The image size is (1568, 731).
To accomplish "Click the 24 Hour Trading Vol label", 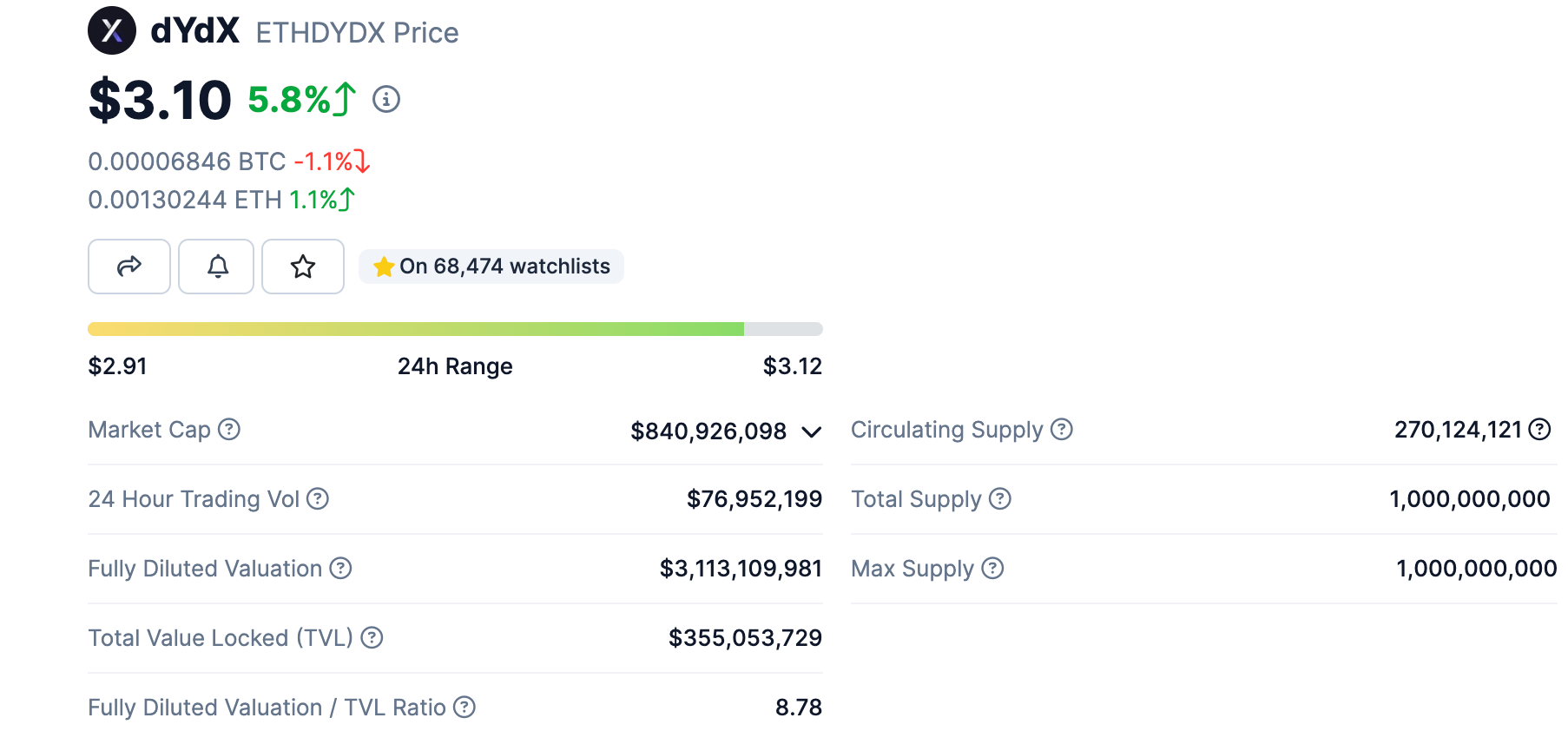I will click(x=194, y=499).
